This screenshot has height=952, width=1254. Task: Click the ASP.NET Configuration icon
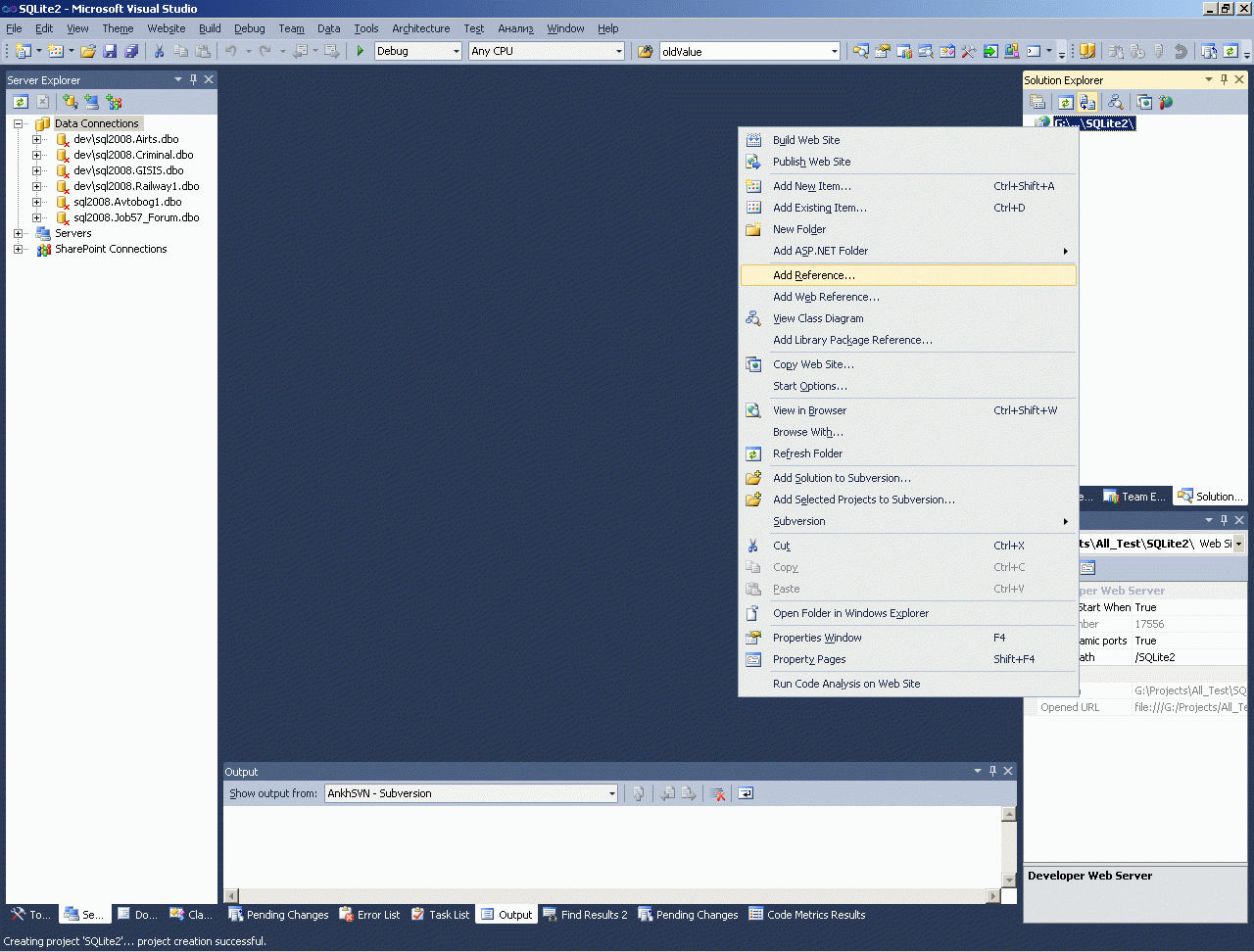(1166, 102)
